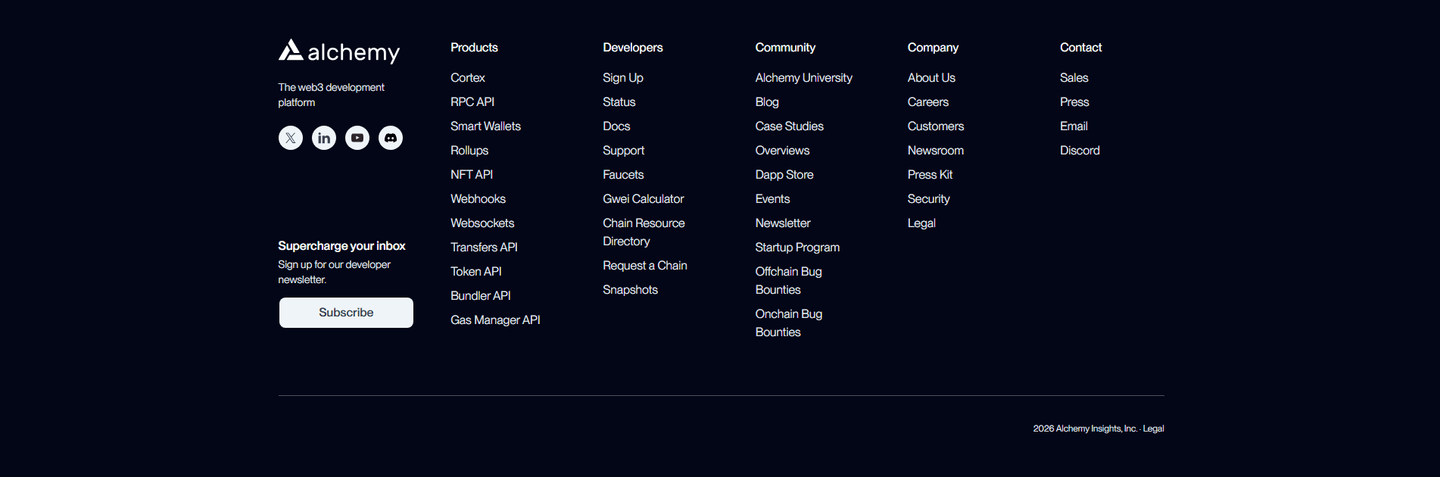Go to Security page
Image resolution: width=1440 pixels, height=477 pixels.
[x=929, y=199]
